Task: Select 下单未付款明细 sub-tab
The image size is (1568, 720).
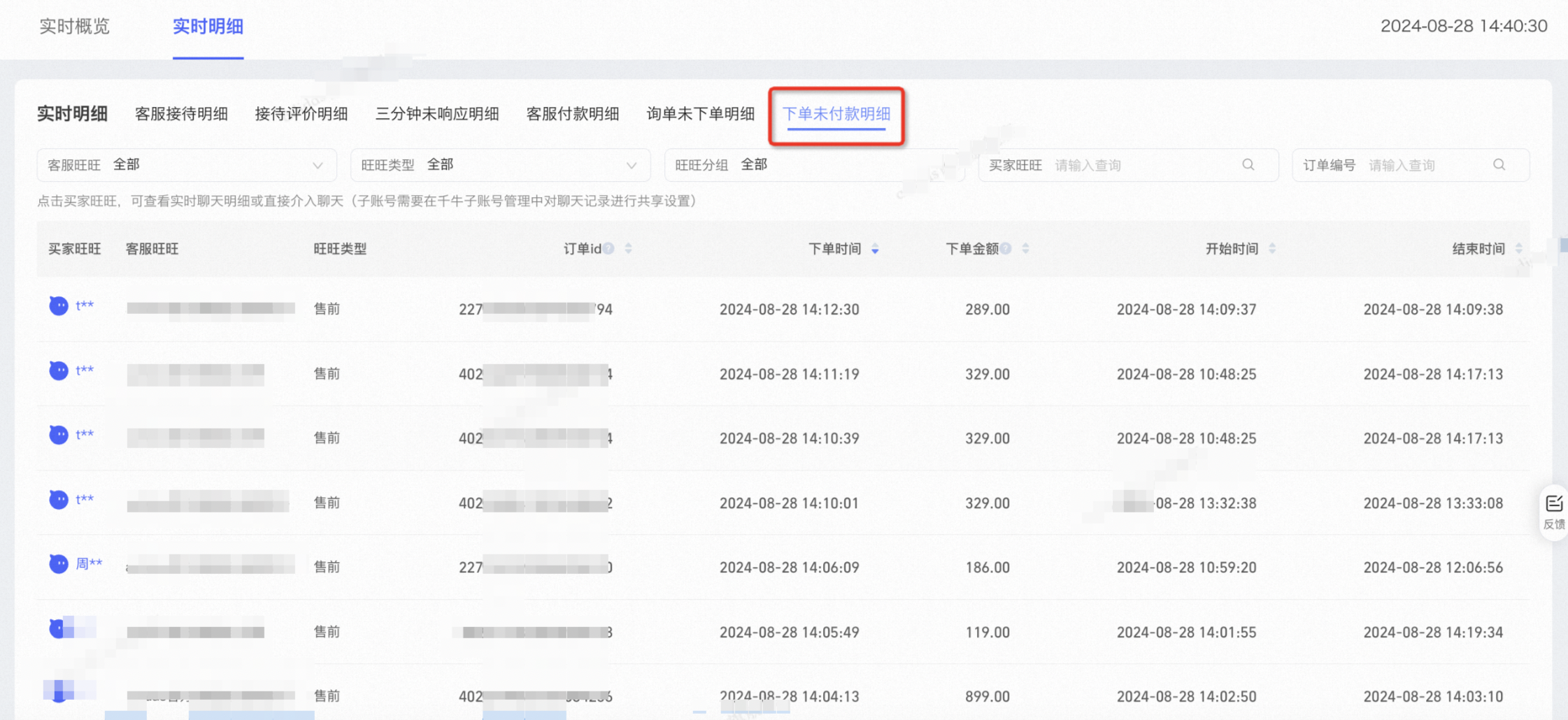Action: point(836,114)
